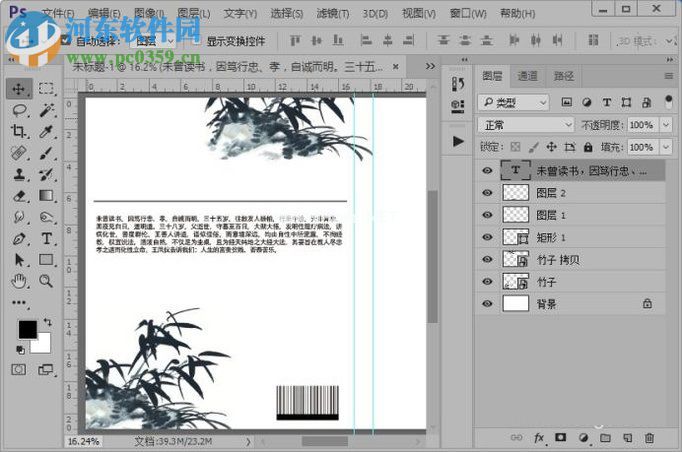Image resolution: width=682 pixels, height=452 pixels.
Task: Select the Crop tool
Action: 19,131
